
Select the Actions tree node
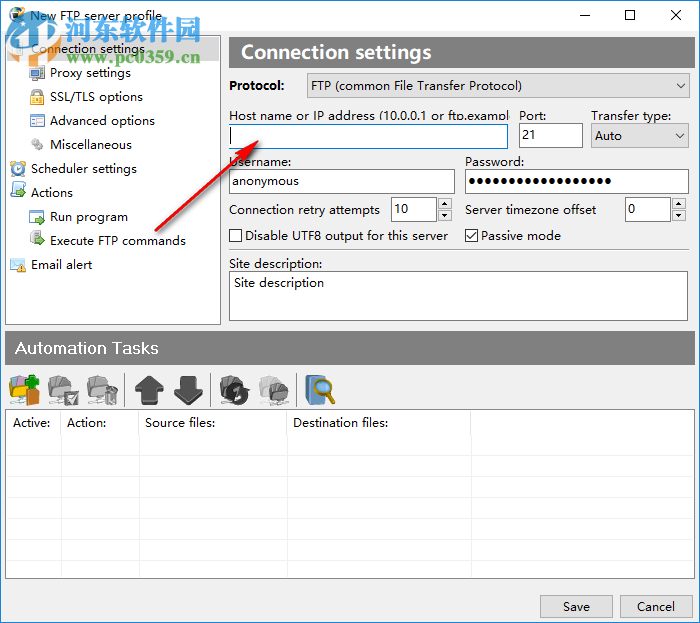point(52,193)
